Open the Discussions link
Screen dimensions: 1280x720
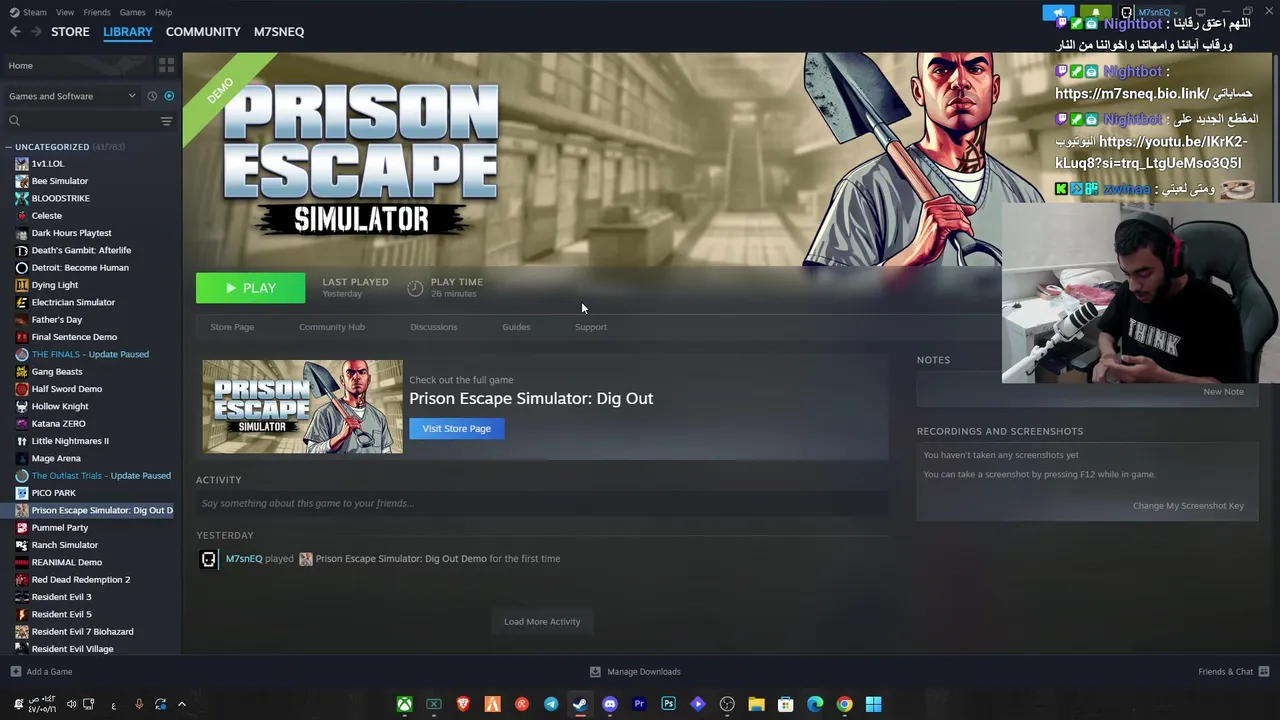click(434, 327)
